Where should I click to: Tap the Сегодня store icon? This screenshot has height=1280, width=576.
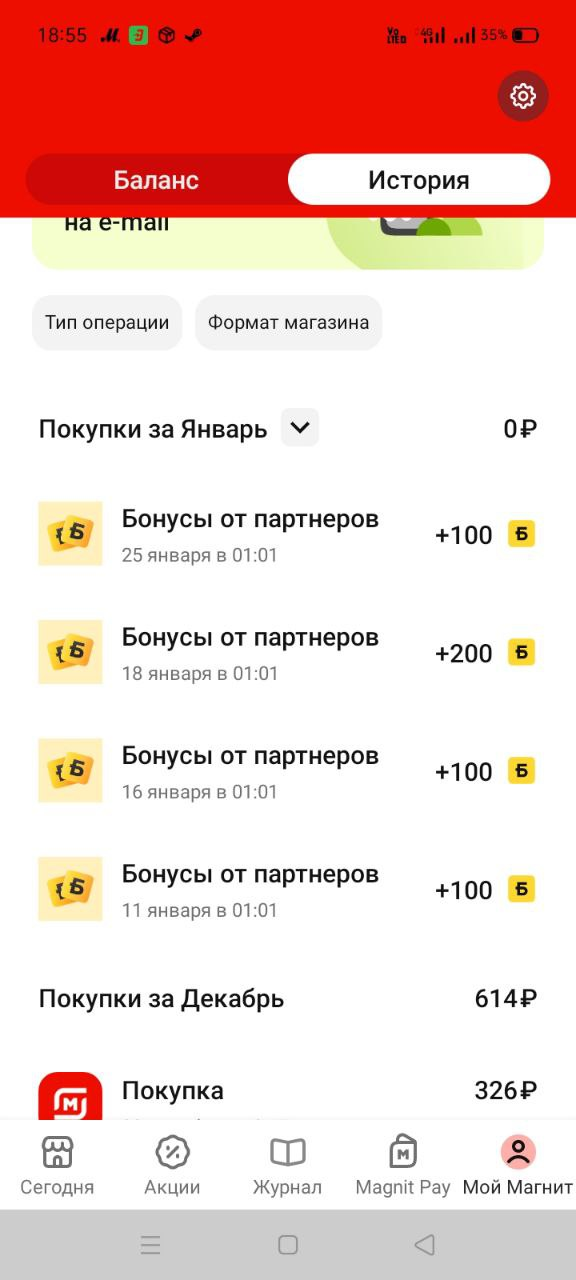point(57,1152)
